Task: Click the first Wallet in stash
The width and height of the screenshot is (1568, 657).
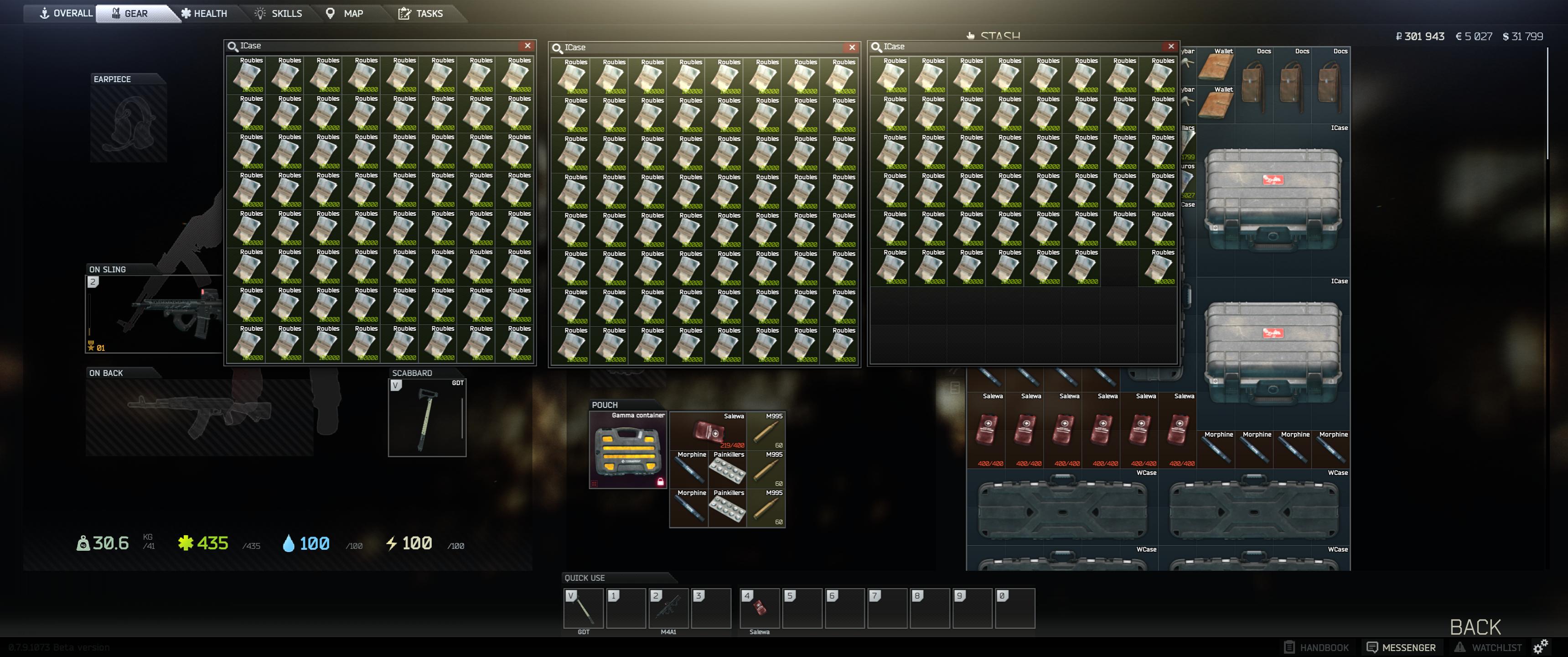Action: tap(1215, 66)
